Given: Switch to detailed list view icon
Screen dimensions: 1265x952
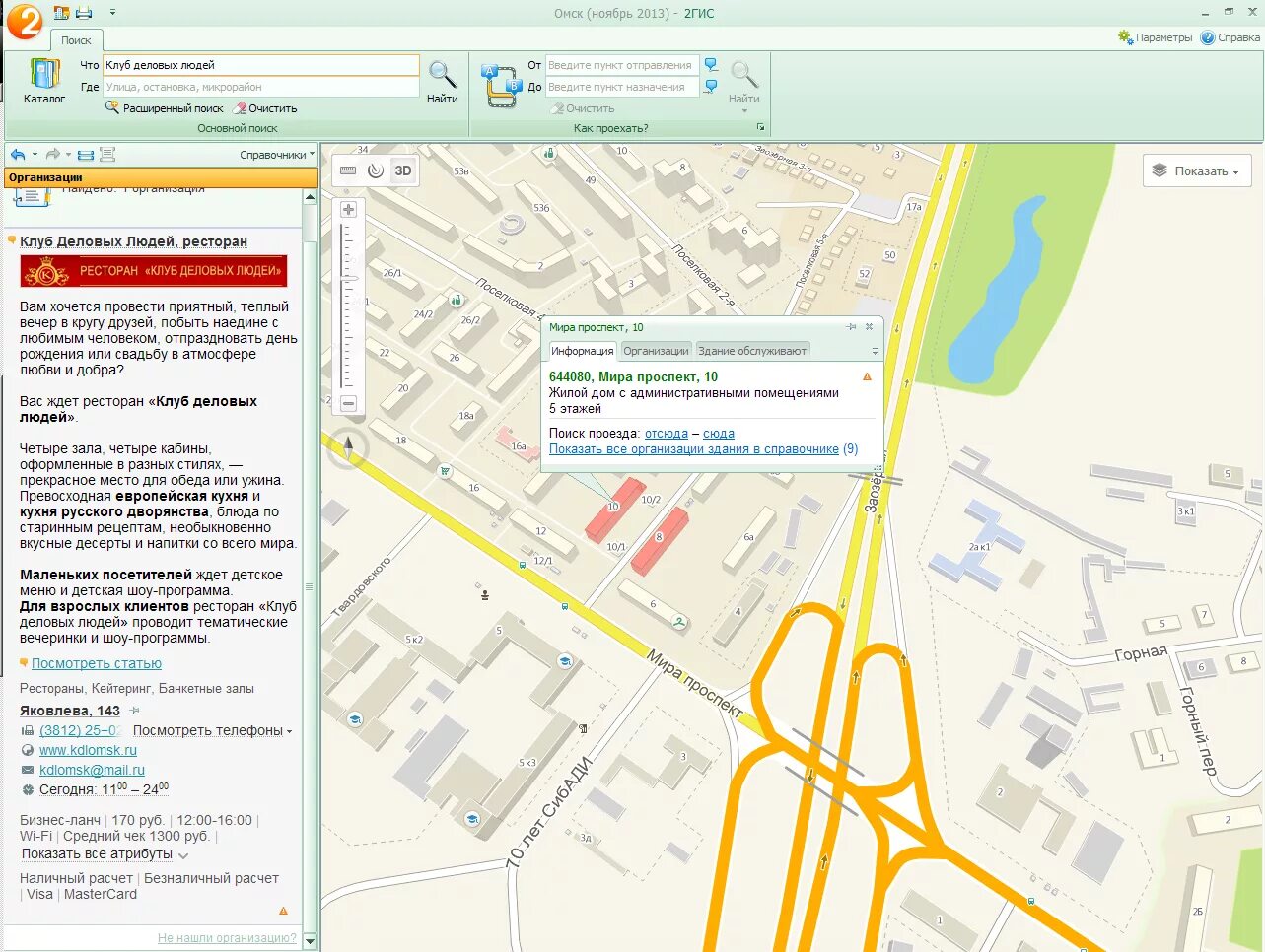Looking at the screenshot, I should 107,155.
